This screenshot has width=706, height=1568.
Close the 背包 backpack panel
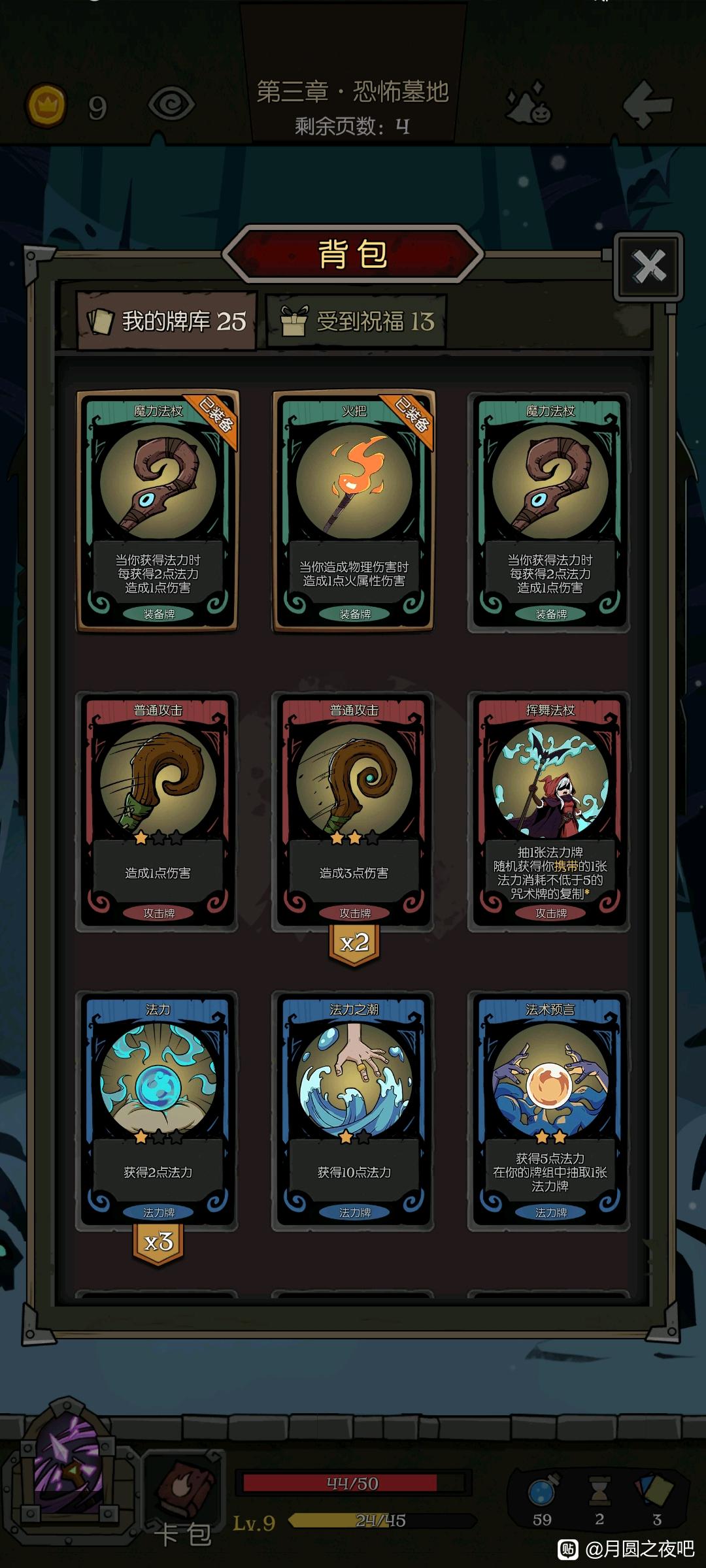click(648, 266)
